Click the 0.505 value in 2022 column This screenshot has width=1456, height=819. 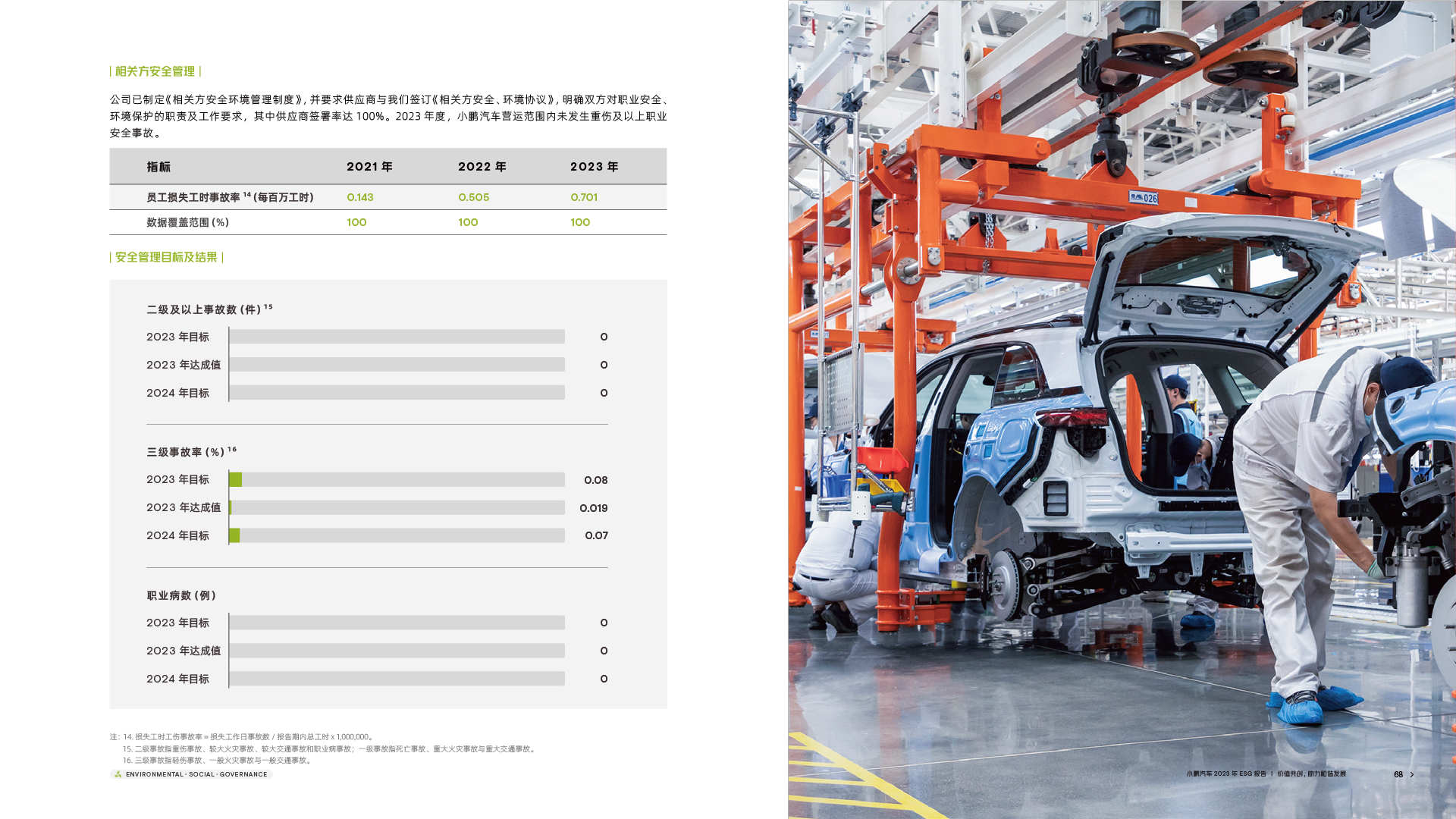(x=473, y=197)
